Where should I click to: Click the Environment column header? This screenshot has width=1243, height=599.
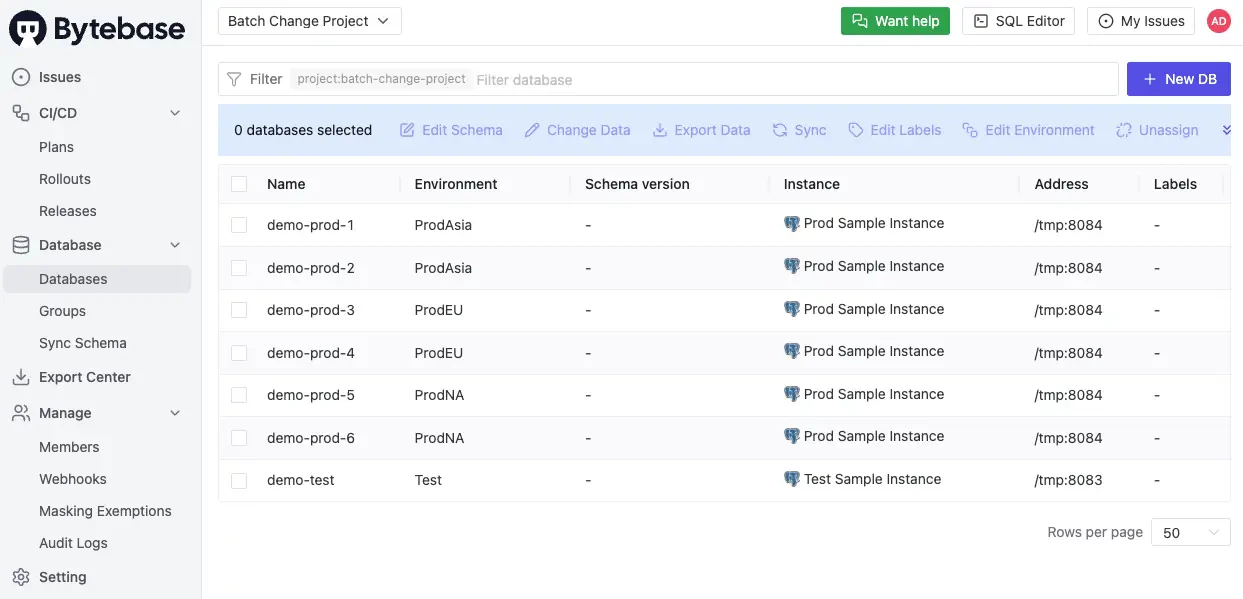[456, 184]
